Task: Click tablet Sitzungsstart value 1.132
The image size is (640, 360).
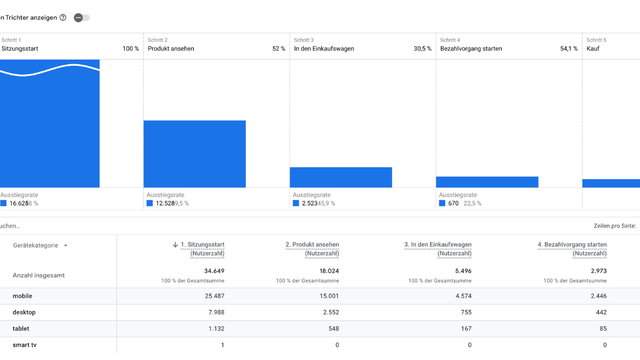Action: click(x=217, y=329)
